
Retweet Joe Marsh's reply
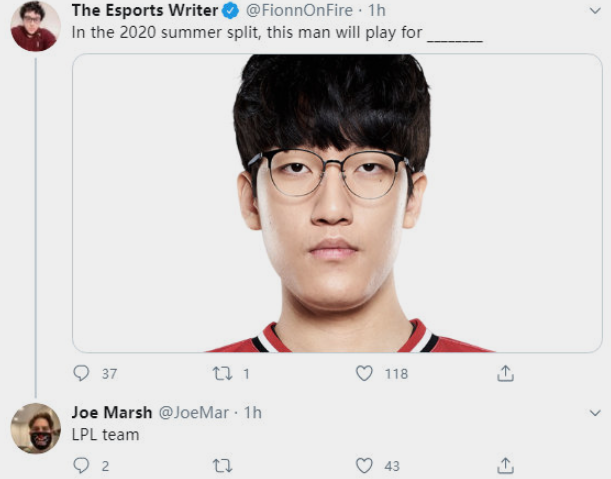click(223, 465)
